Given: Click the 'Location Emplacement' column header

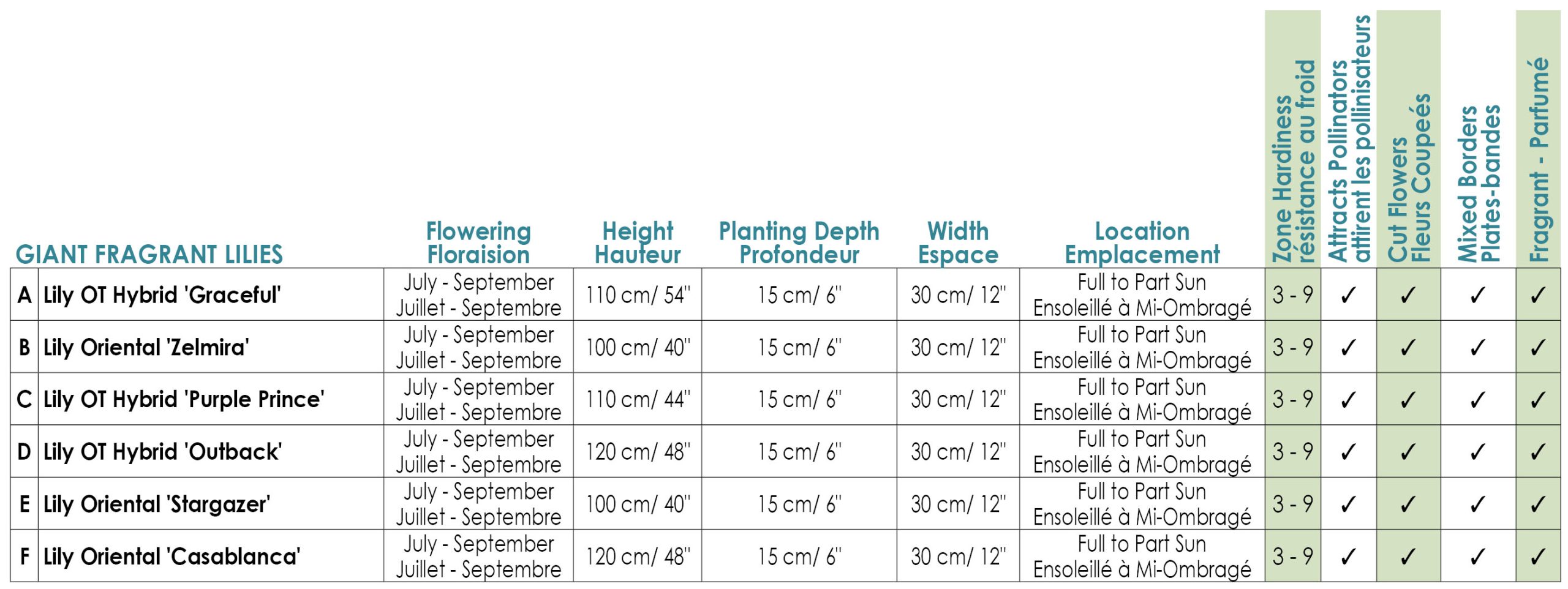Looking at the screenshot, I should click(x=1142, y=243).
